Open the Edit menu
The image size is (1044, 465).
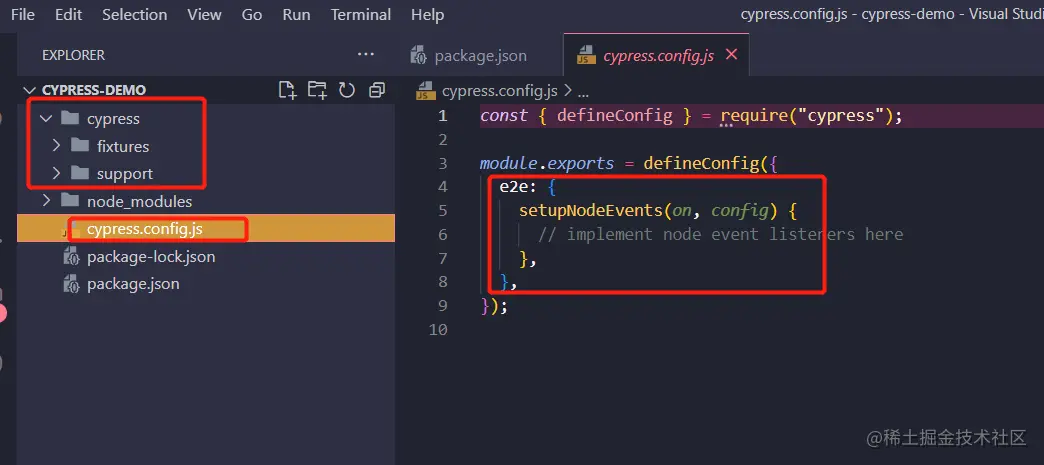click(x=69, y=15)
